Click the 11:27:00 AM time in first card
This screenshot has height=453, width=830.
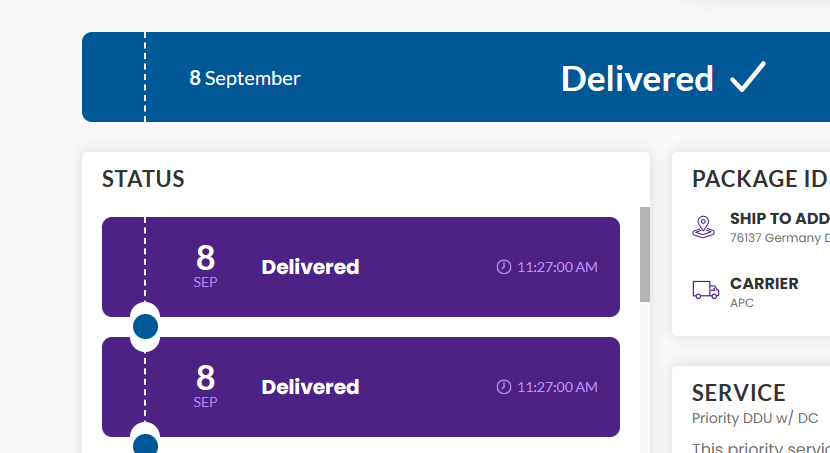557,267
